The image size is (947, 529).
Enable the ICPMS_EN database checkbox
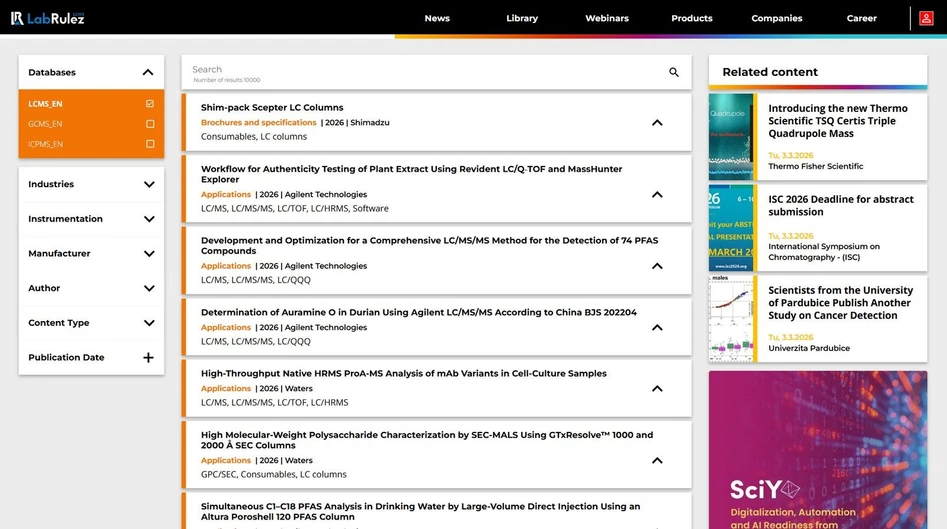150,144
